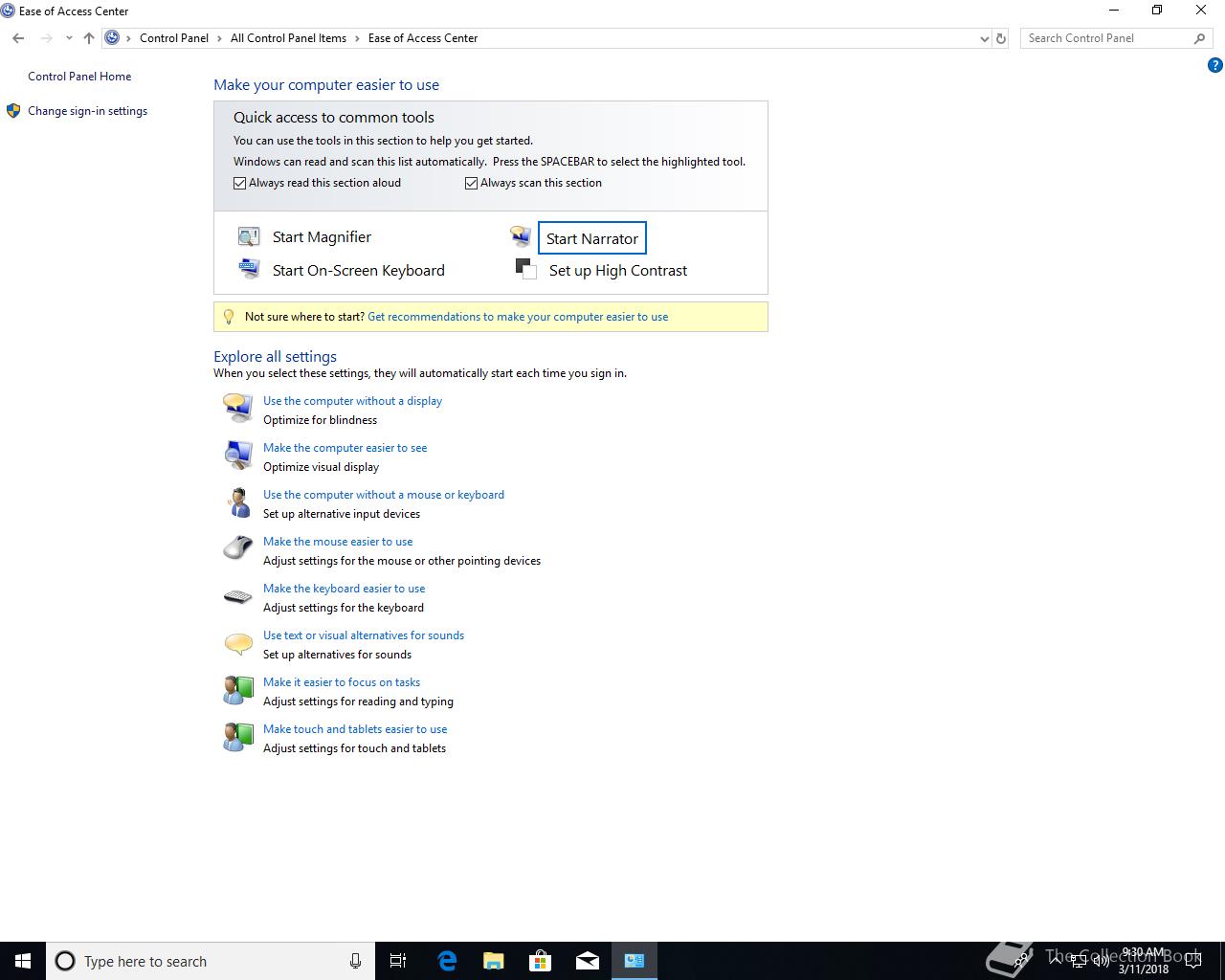Open 'Make the mouse easier to use' link
The width and height of the screenshot is (1225, 980).
pyautogui.click(x=338, y=542)
